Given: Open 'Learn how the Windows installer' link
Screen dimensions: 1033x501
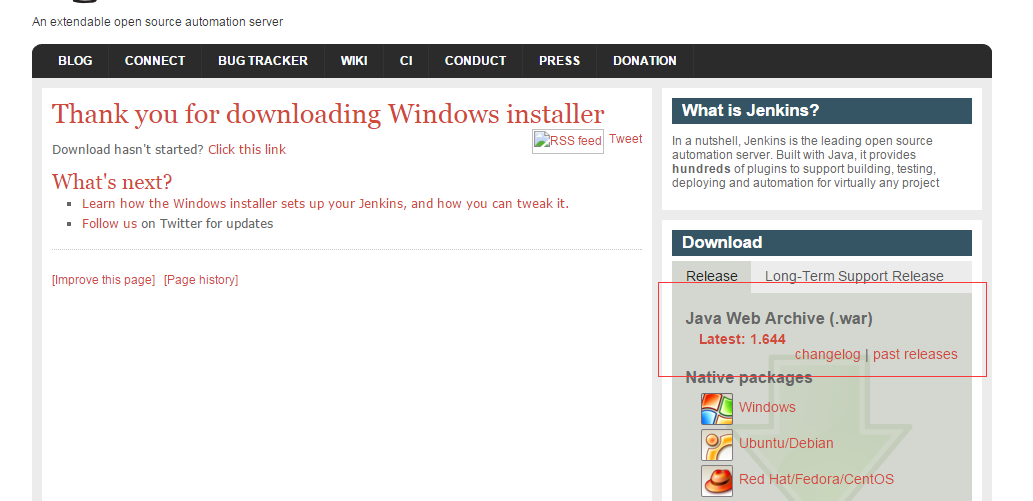Looking at the screenshot, I should pos(325,204).
